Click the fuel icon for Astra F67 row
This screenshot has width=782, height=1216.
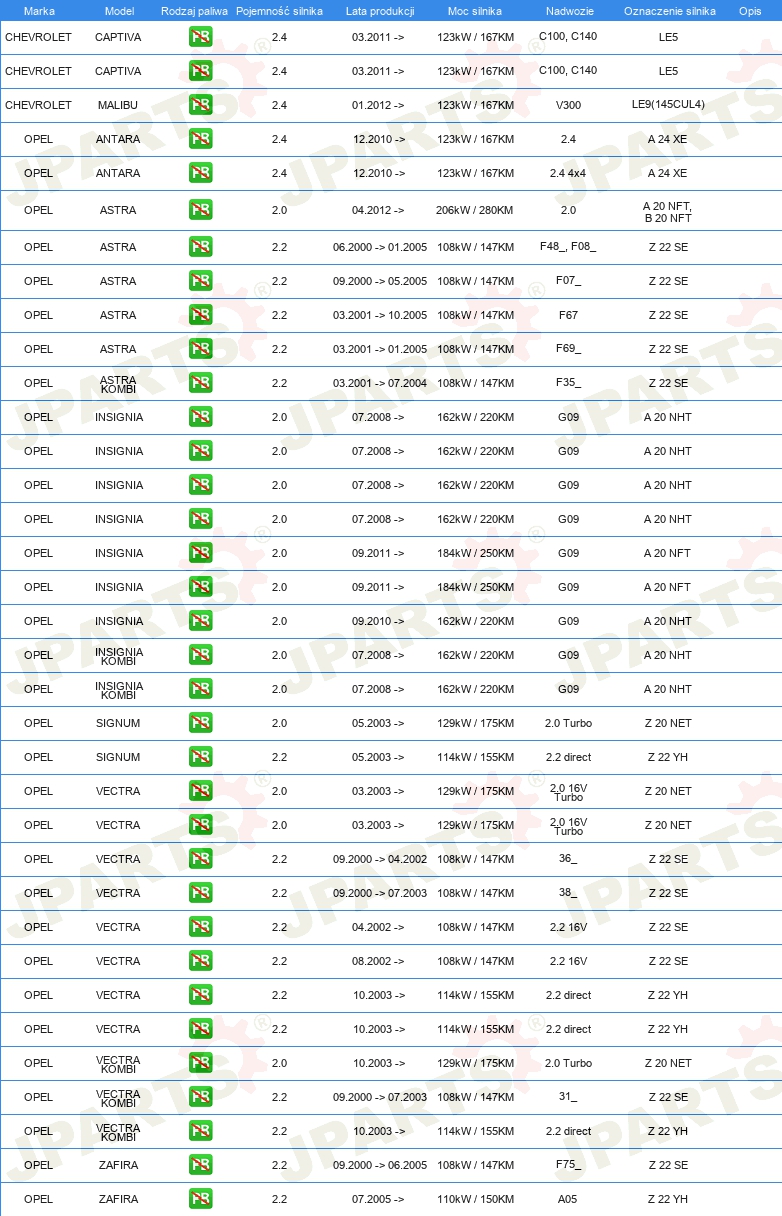point(201,315)
